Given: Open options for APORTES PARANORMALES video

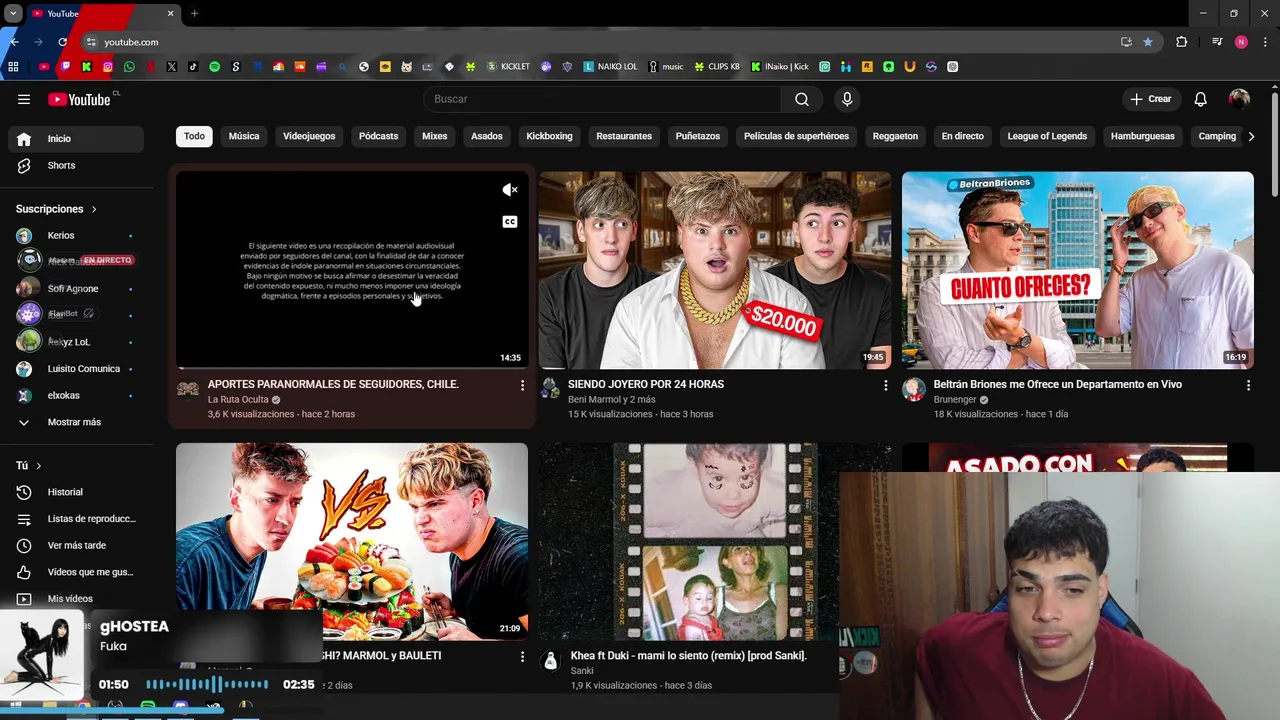Looking at the screenshot, I should (522, 385).
